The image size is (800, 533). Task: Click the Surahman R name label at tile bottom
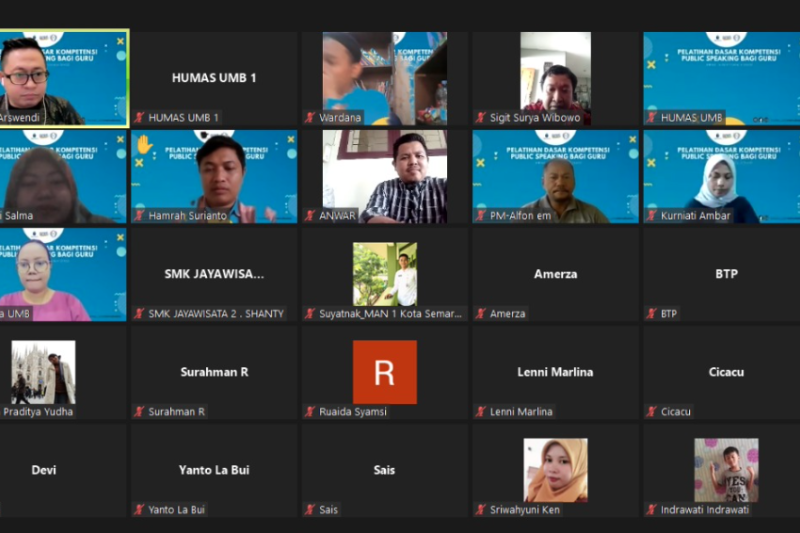(x=177, y=412)
